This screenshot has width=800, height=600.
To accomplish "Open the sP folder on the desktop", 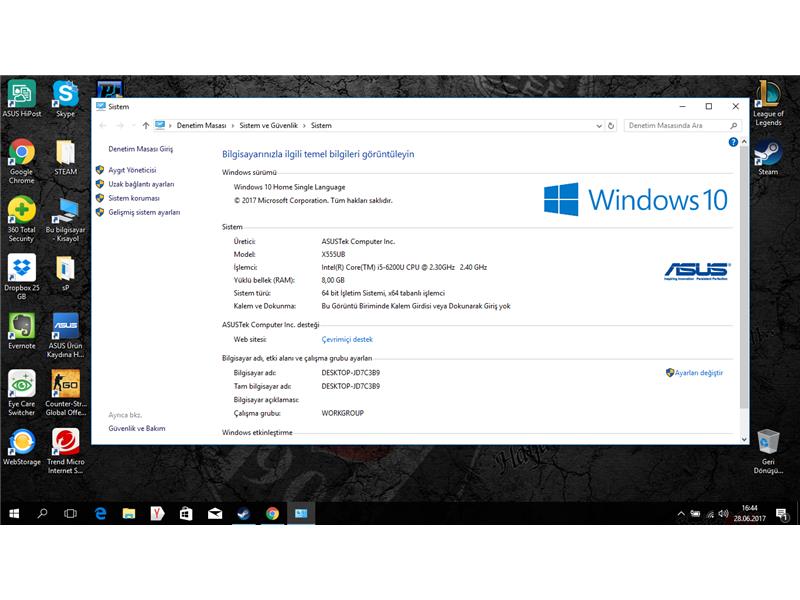I will click(65, 273).
